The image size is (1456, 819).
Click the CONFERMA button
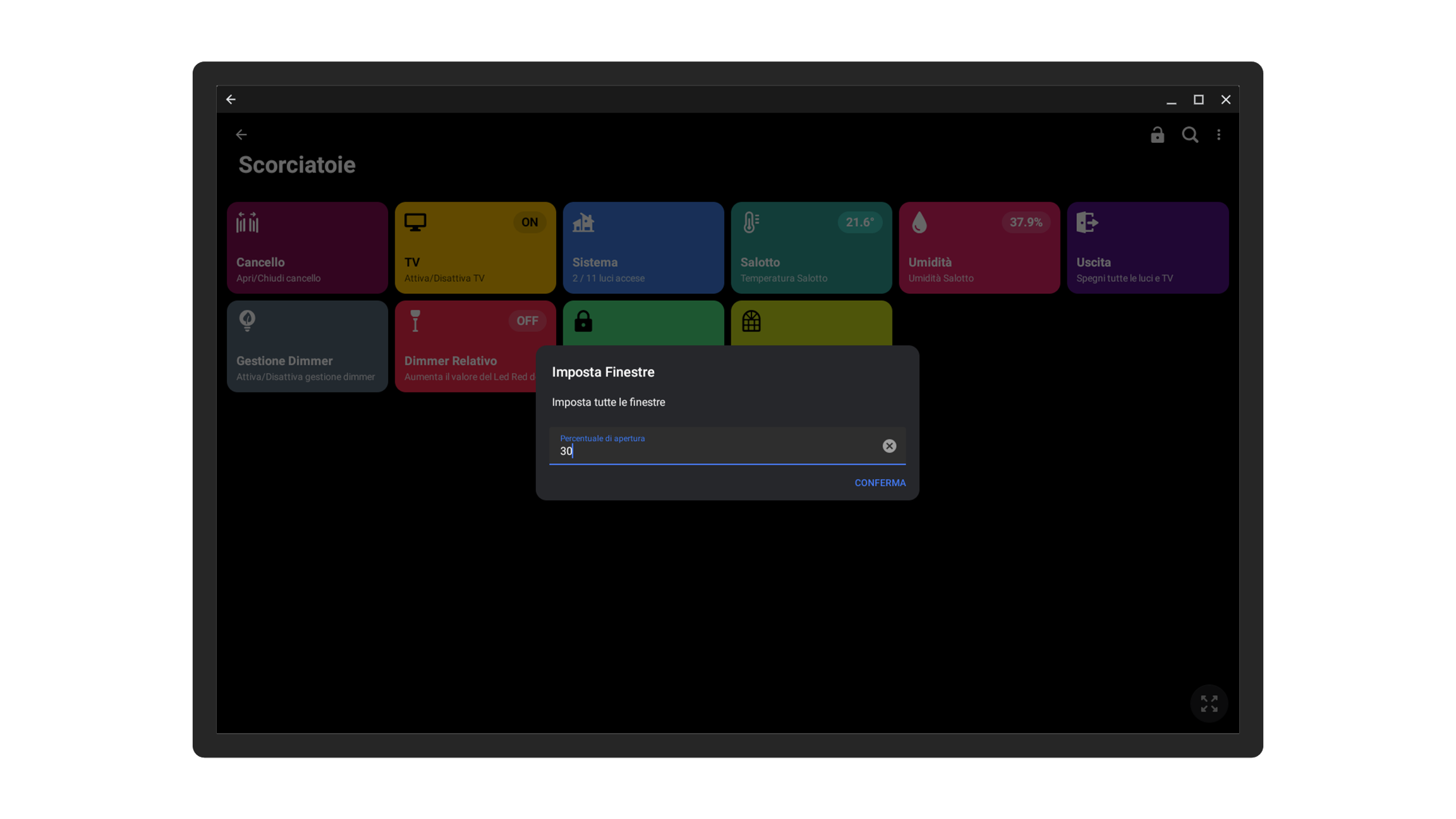click(x=880, y=483)
